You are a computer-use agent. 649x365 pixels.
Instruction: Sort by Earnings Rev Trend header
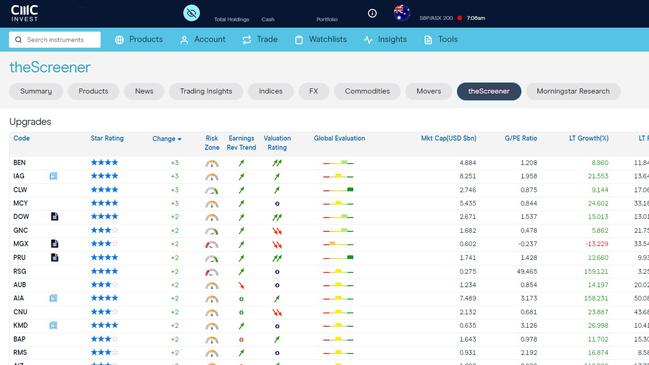coord(241,143)
